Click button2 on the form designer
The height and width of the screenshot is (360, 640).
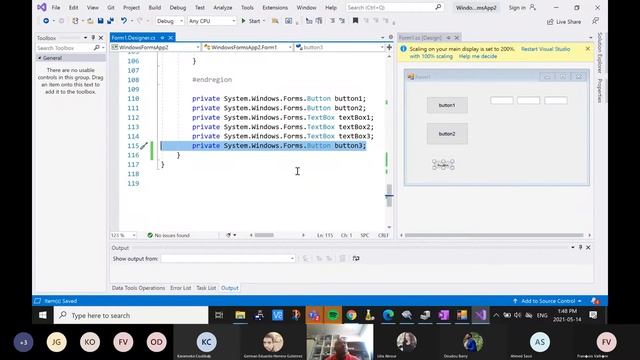pos(447,134)
